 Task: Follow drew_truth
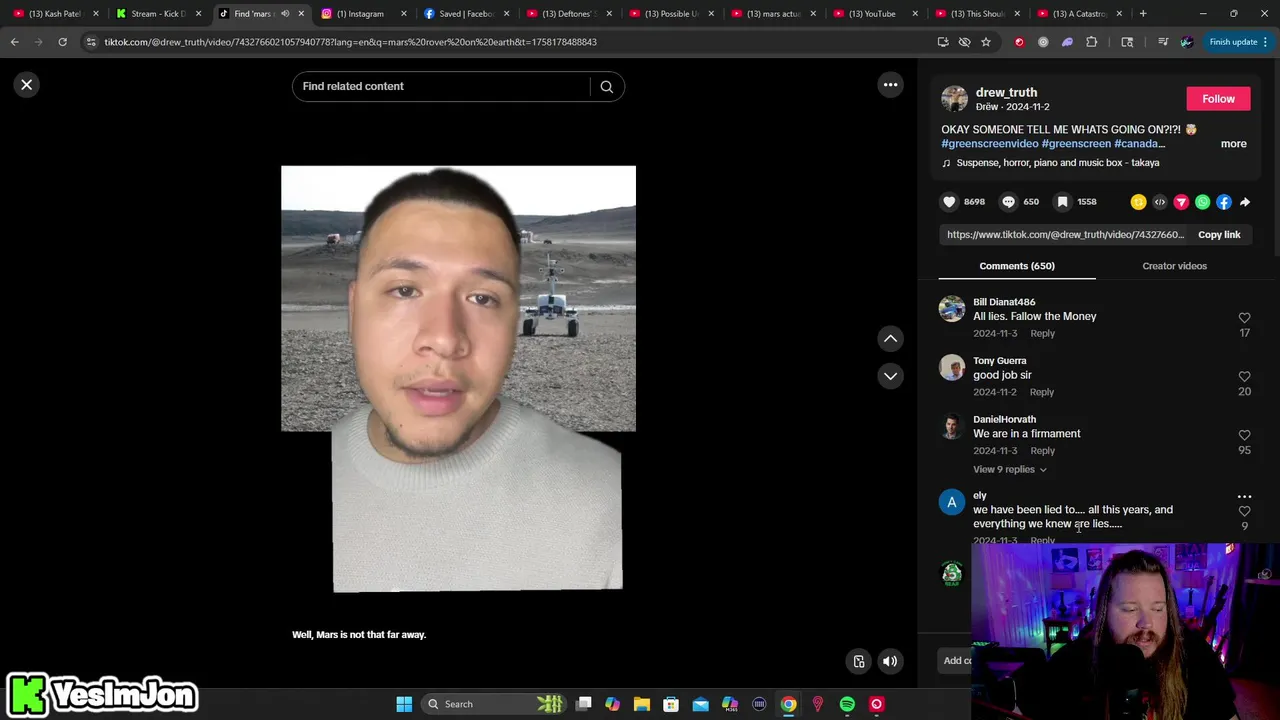1218,99
